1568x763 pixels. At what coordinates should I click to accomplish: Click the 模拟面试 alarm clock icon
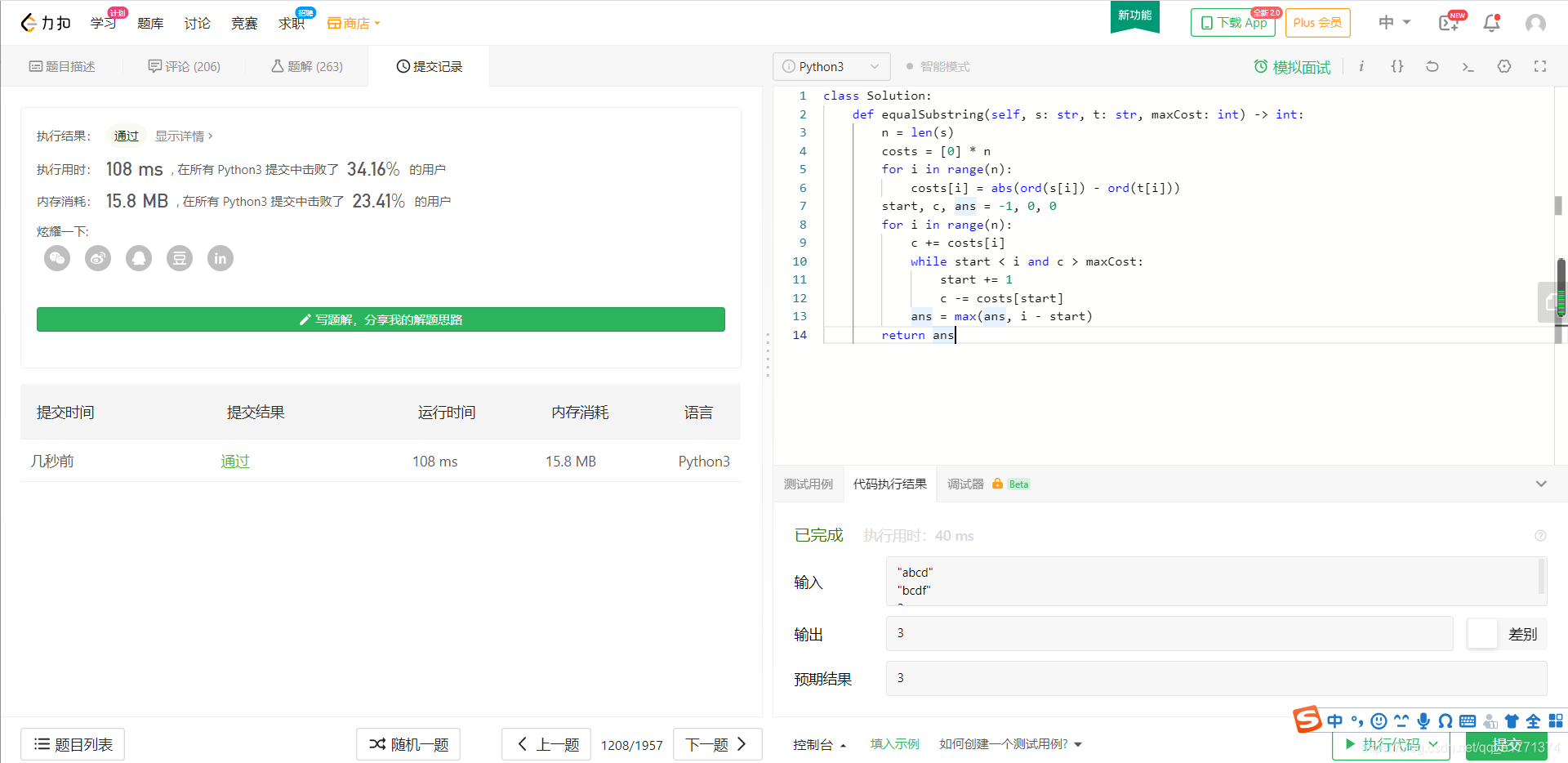coord(1261,66)
